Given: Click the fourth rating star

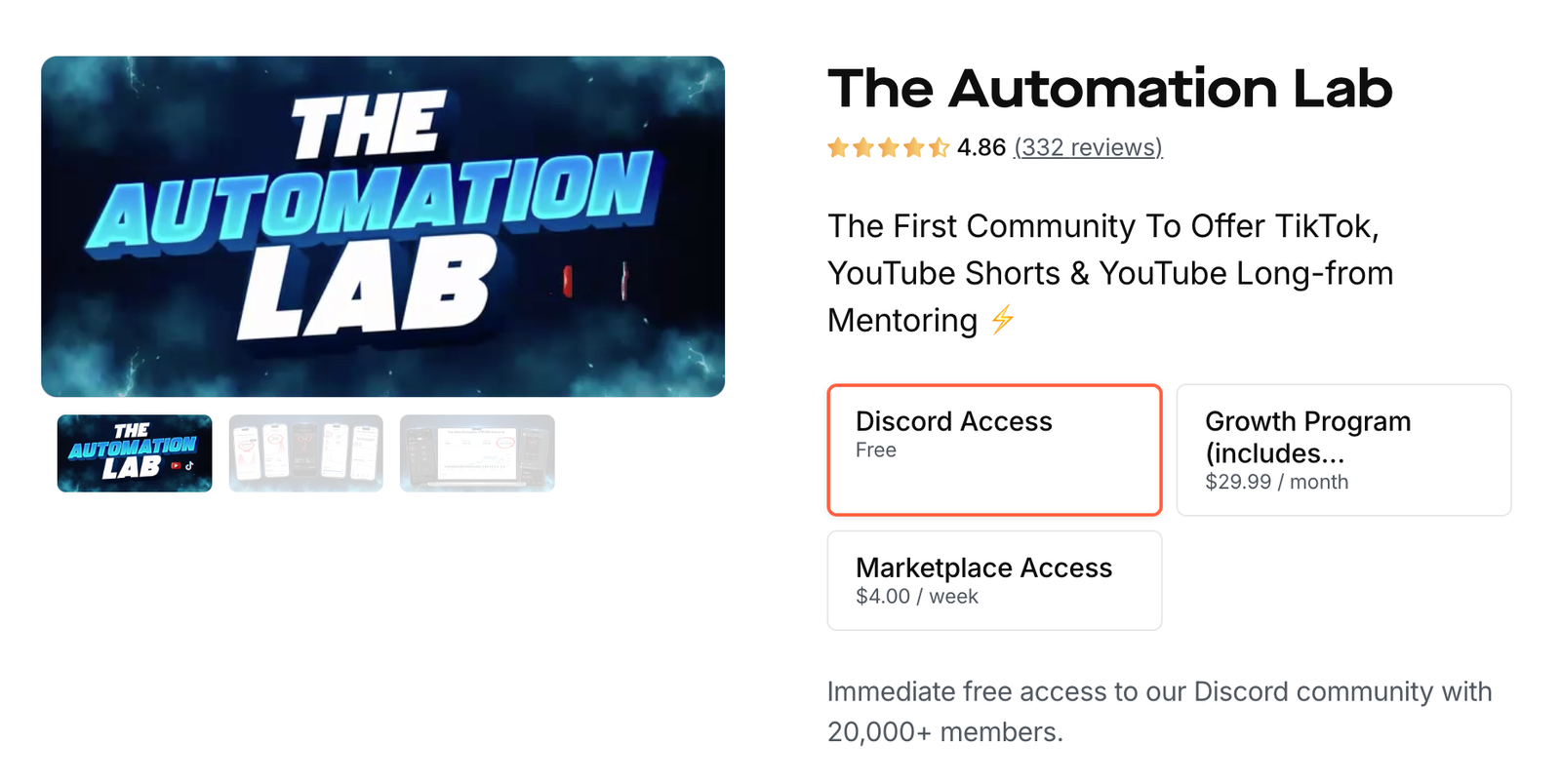Looking at the screenshot, I should click(x=915, y=147).
